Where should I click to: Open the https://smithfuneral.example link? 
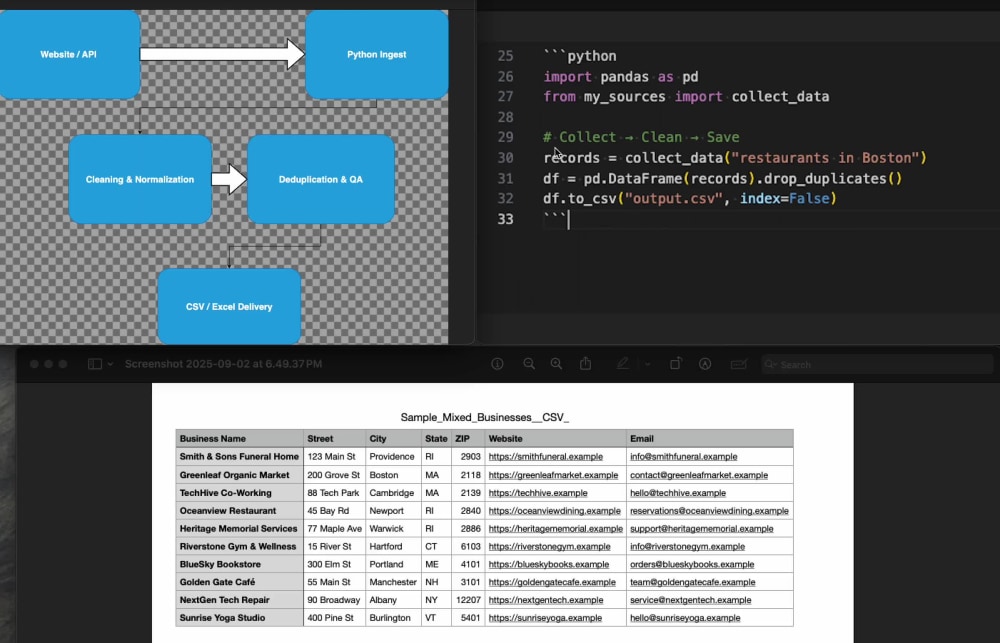pyautogui.click(x=545, y=457)
